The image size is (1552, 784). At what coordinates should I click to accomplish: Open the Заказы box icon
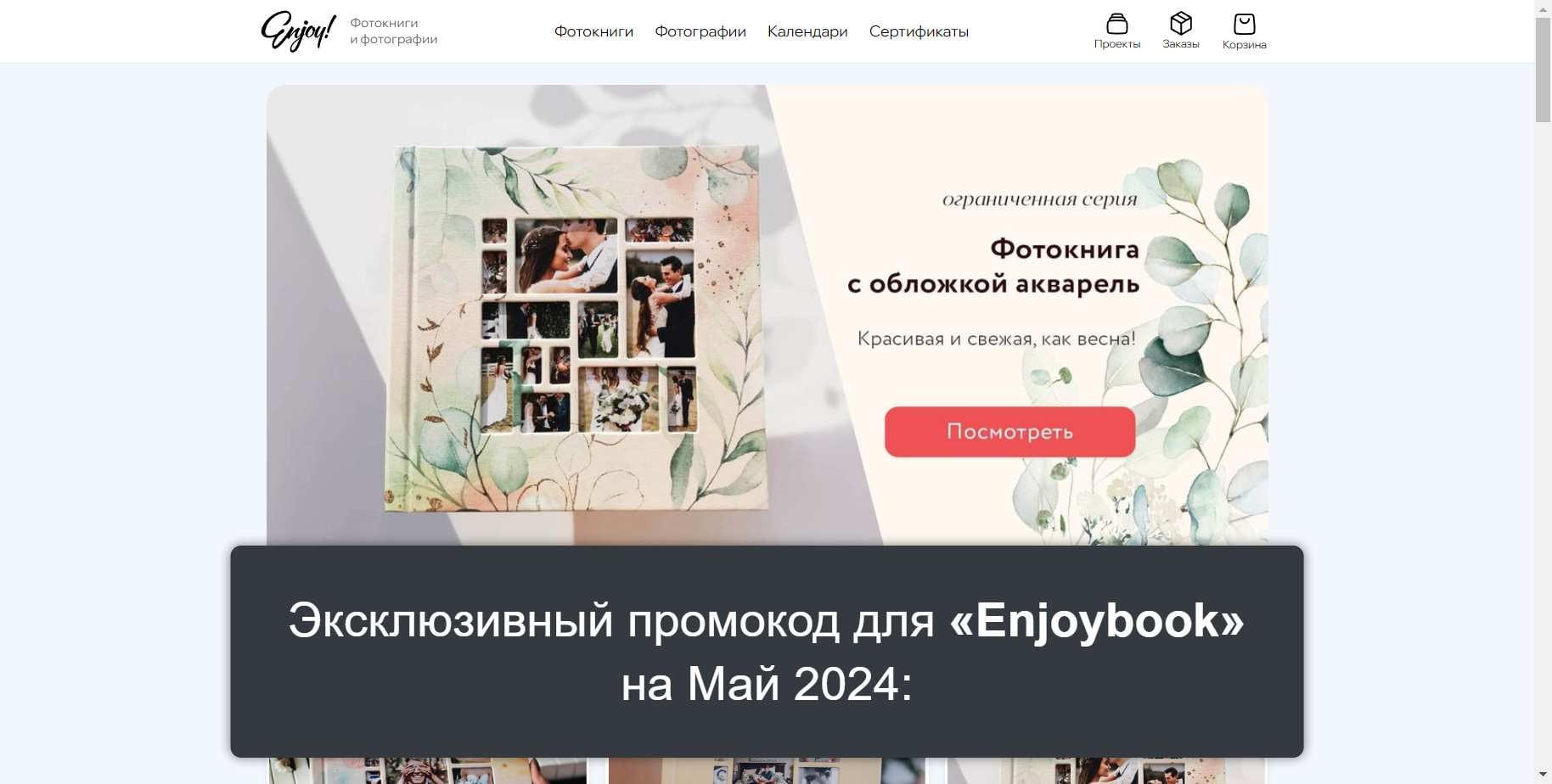(x=1180, y=23)
